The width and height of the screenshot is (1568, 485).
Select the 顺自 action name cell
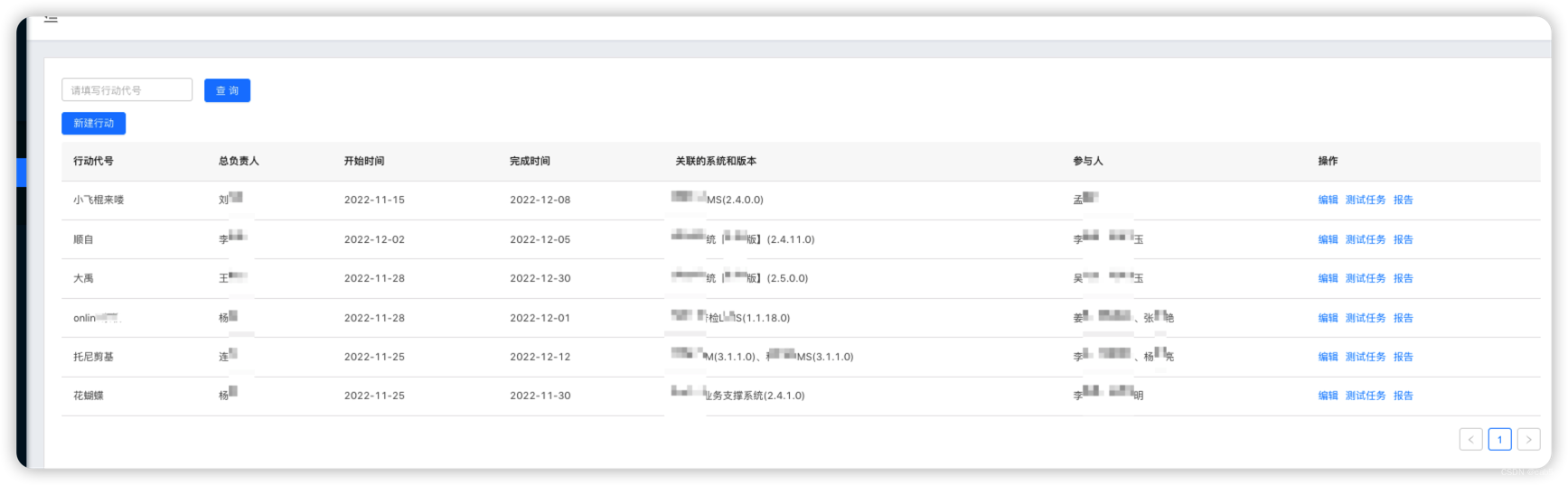coord(83,239)
